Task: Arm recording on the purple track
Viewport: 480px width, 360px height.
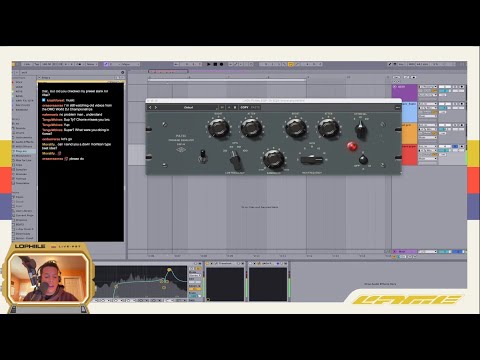Action: 462,87
